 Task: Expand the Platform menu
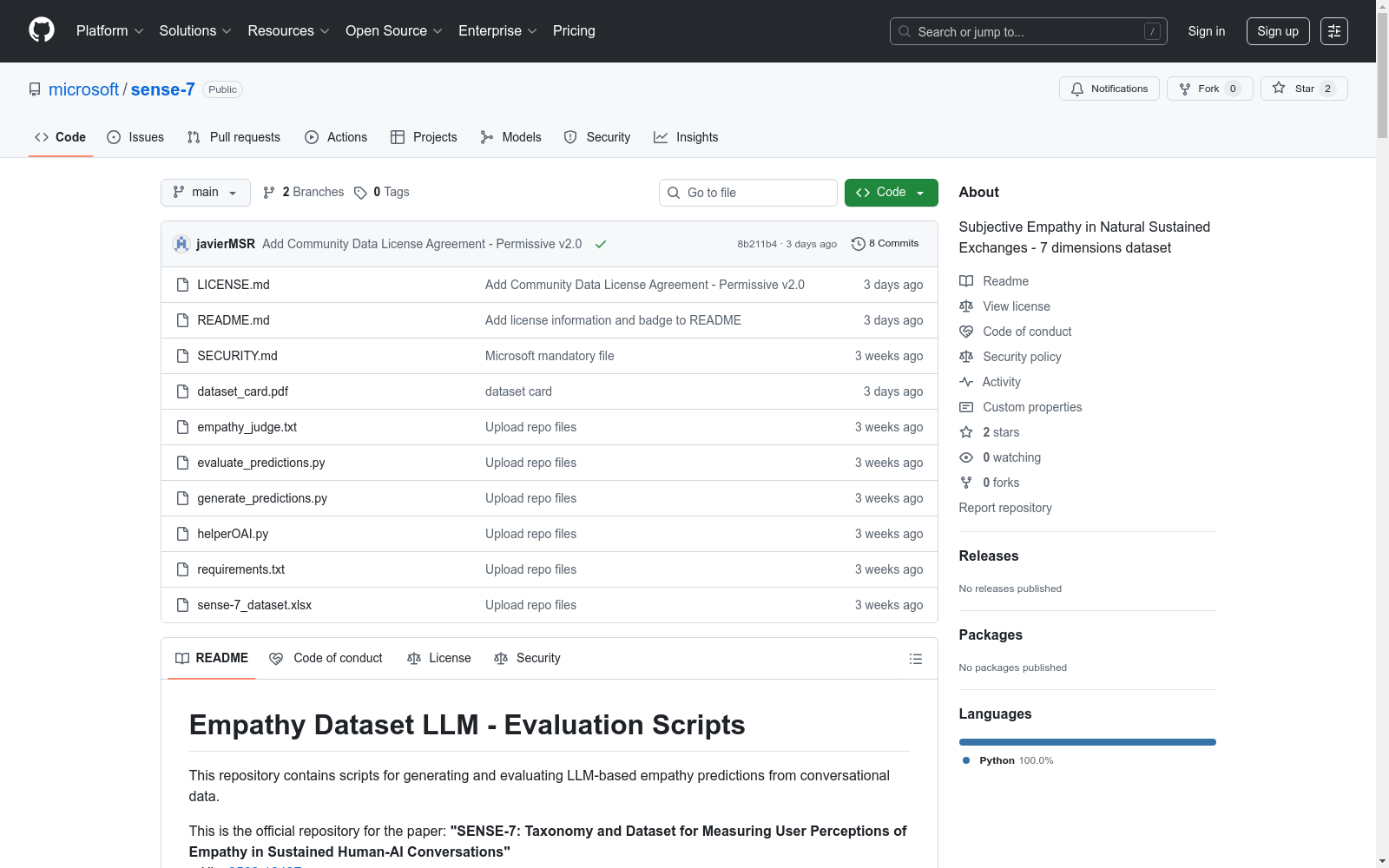pos(109,31)
